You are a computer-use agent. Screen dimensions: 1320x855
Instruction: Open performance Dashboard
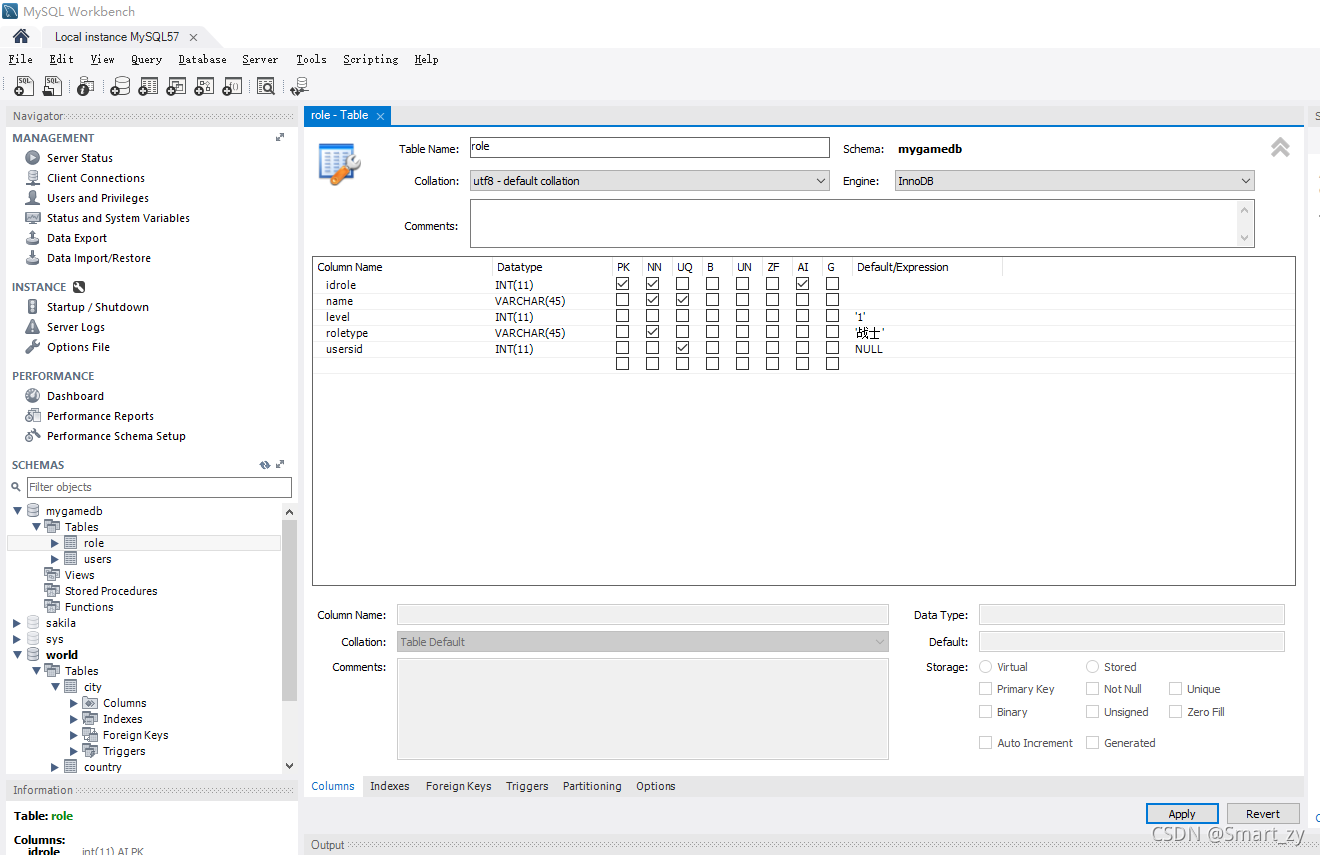pyautogui.click(x=76, y=396)
